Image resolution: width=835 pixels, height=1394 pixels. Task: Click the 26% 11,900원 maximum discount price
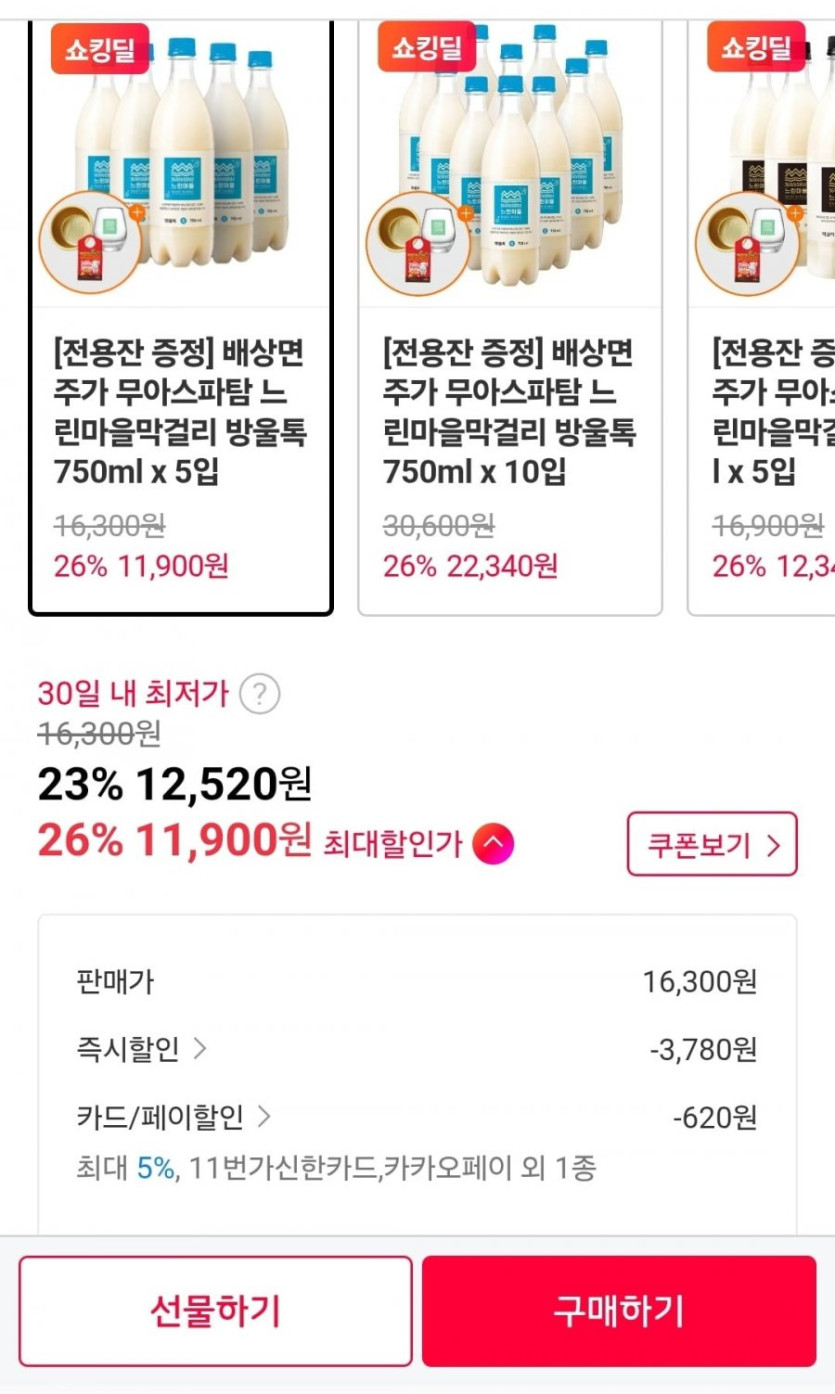point(175,841)
